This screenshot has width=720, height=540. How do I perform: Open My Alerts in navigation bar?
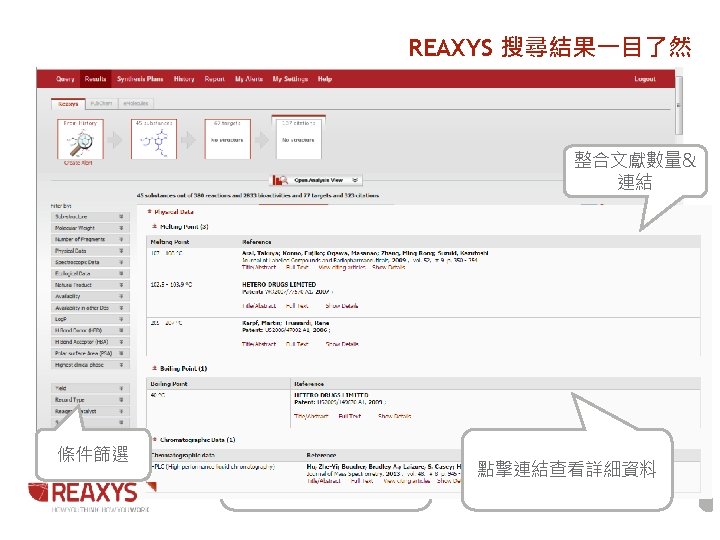coord(249,79)
